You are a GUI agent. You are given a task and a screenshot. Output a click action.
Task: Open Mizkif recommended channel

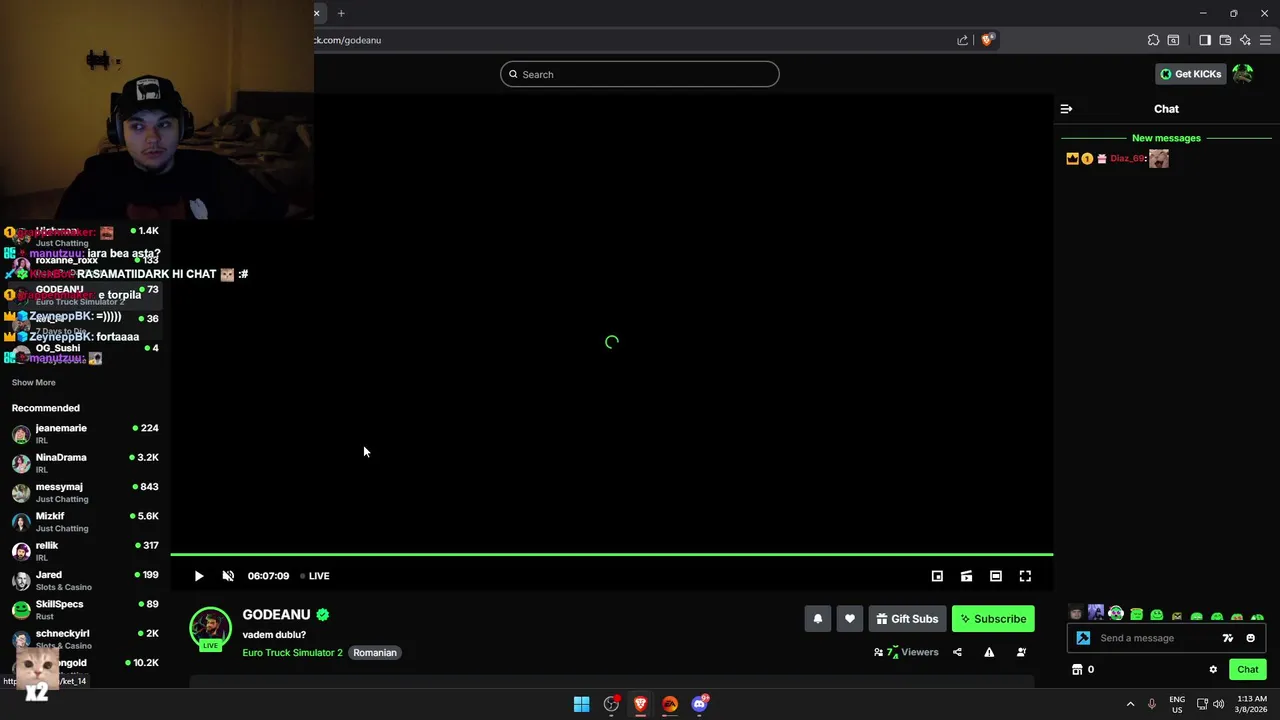(x=85, y=522)
